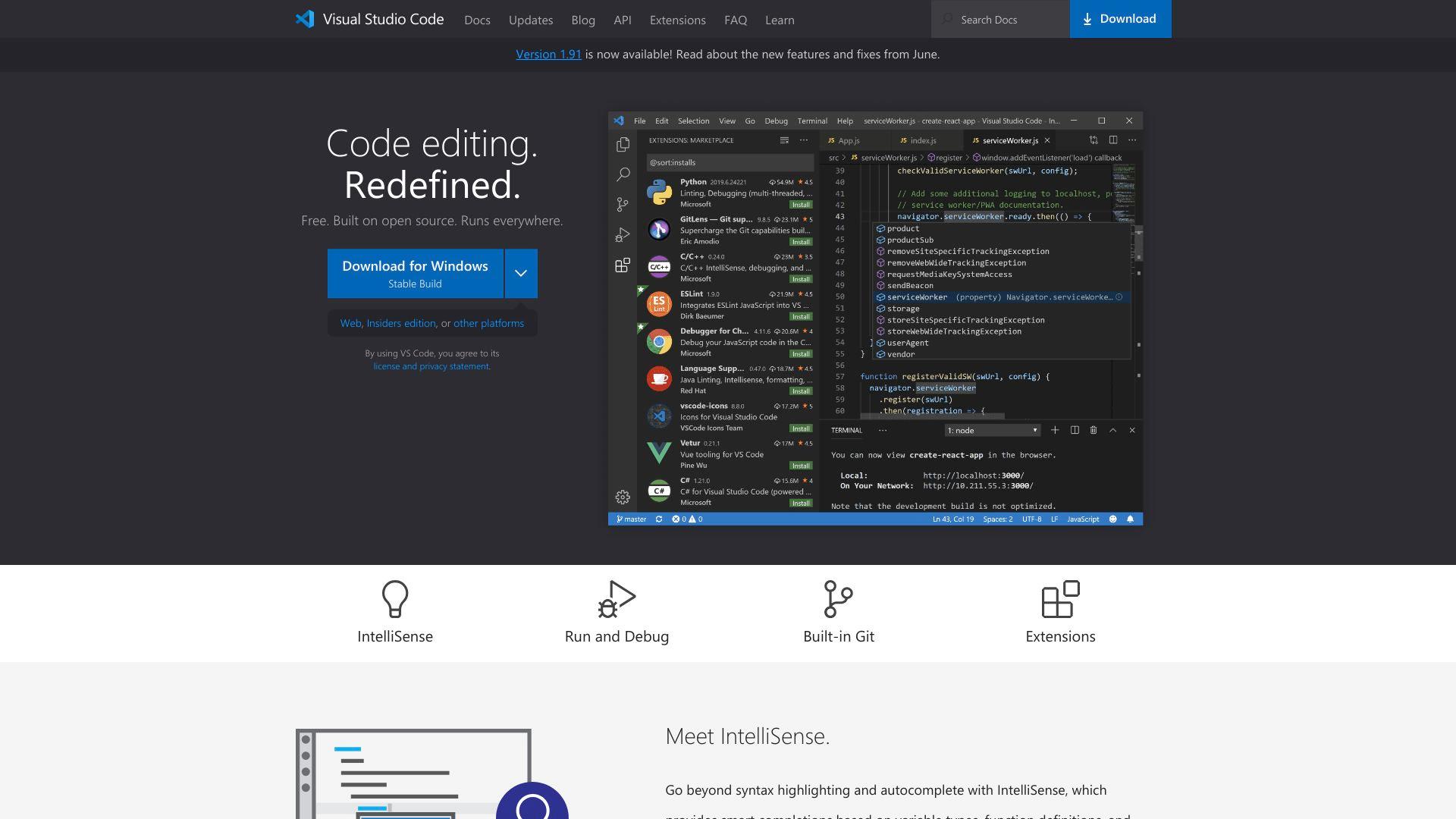This screenshot has width=1456, height=819.
Task: Click the ESLint extension icon
Action: pos(659,304)
